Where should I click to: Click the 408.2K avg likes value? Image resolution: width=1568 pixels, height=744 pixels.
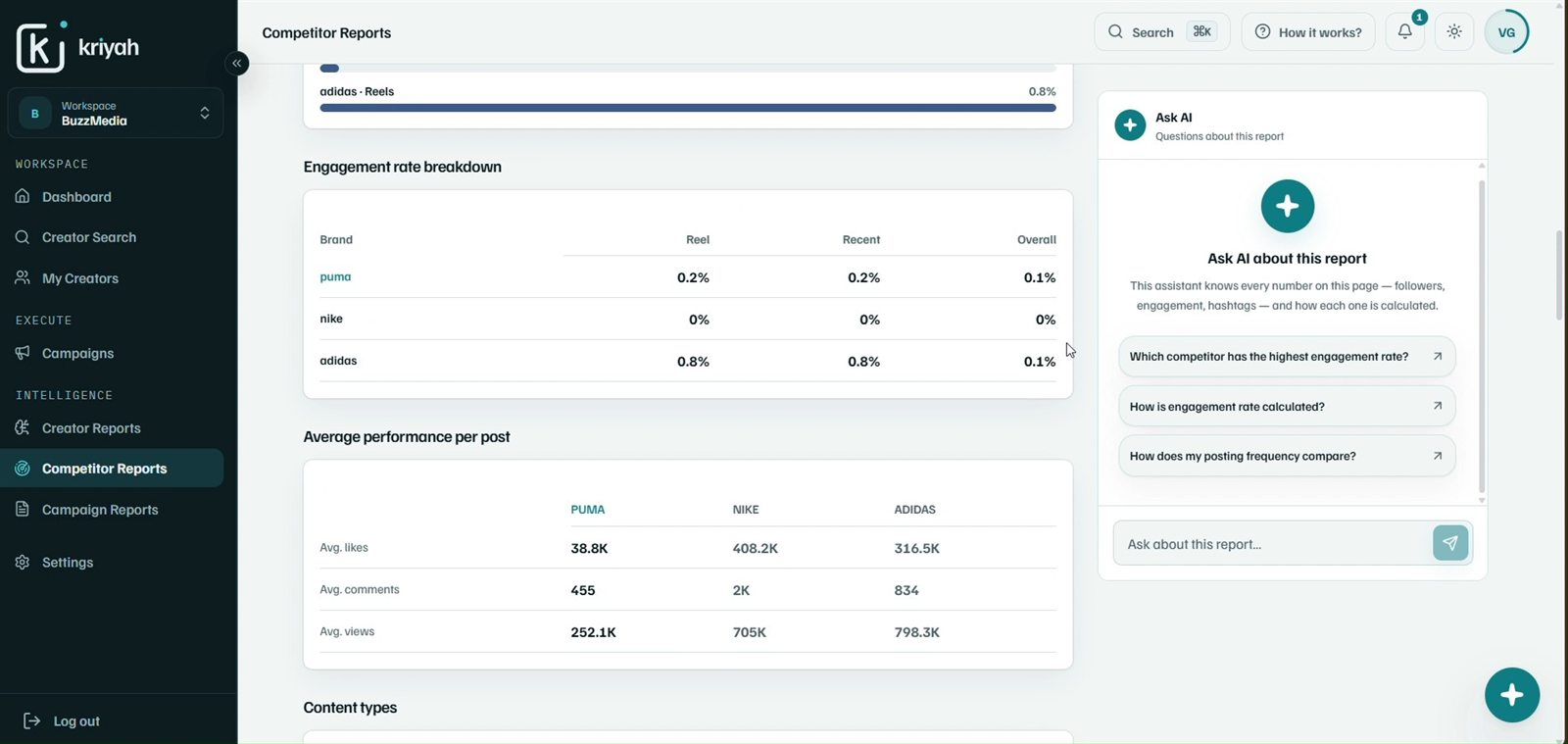(x=755, y=549)
